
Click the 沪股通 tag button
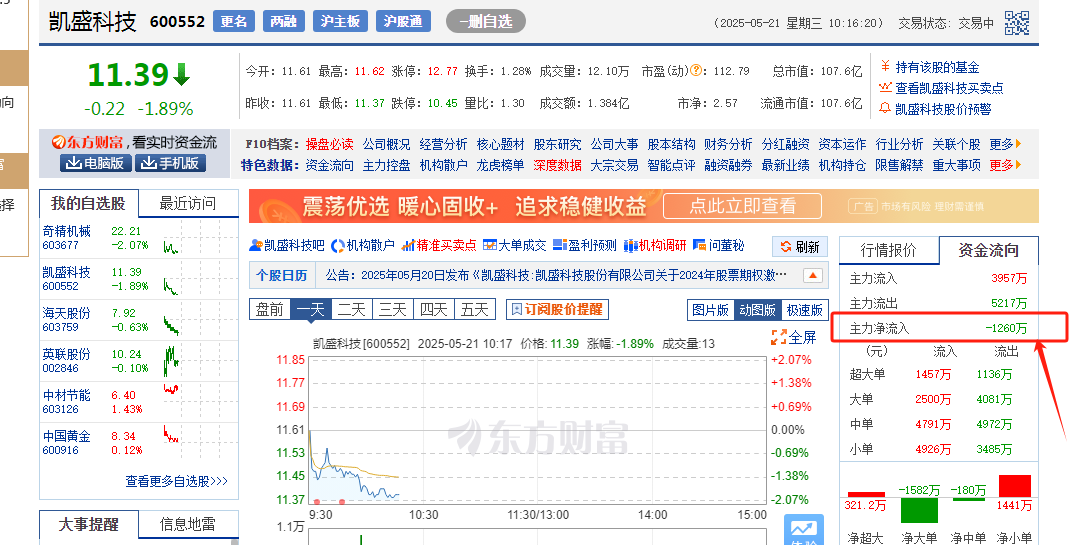click(404, 21)
